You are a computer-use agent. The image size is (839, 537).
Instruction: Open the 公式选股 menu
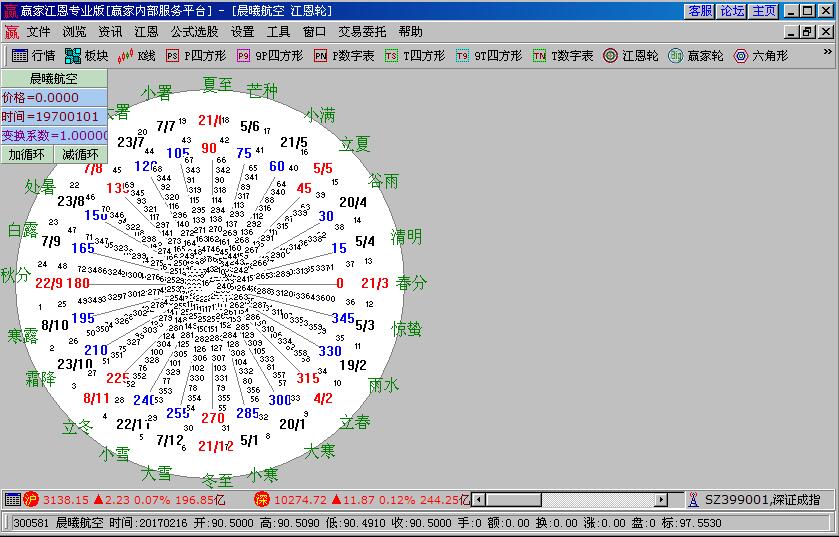[x=194, y=32]
